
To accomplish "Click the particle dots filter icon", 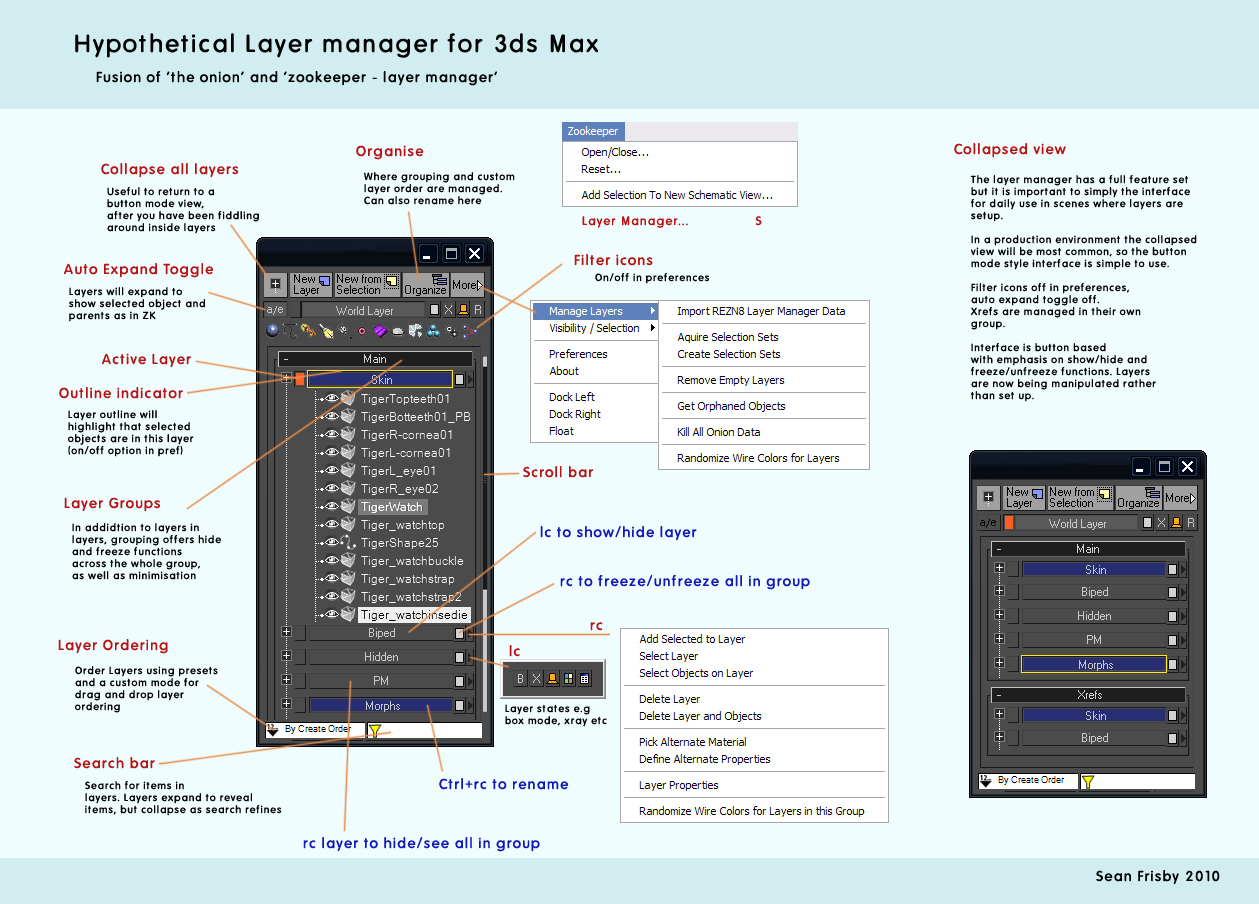I will [x=452, y=331].
